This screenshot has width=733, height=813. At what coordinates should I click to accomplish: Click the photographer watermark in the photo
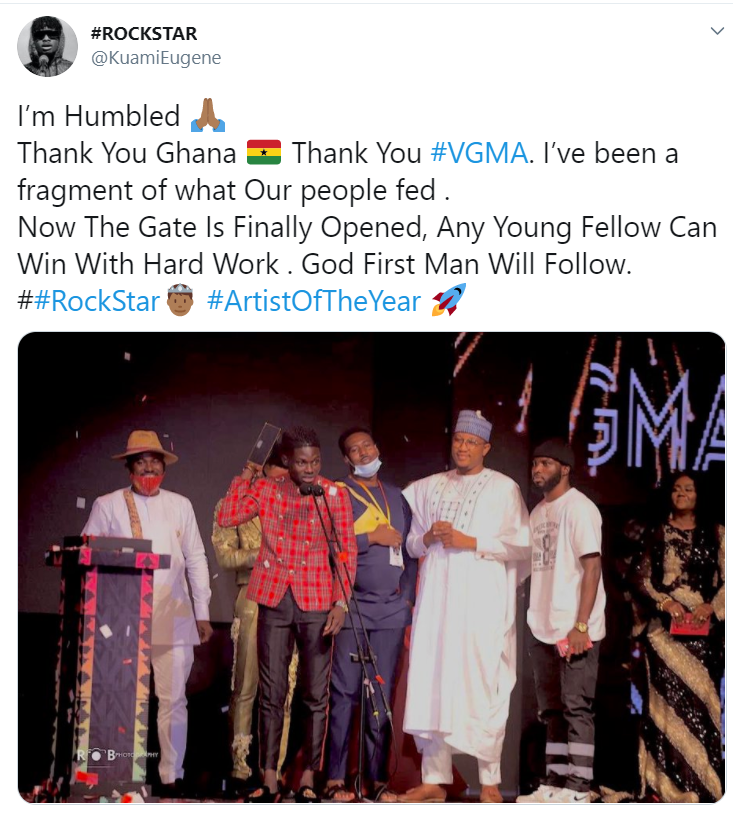coord(118,754)
